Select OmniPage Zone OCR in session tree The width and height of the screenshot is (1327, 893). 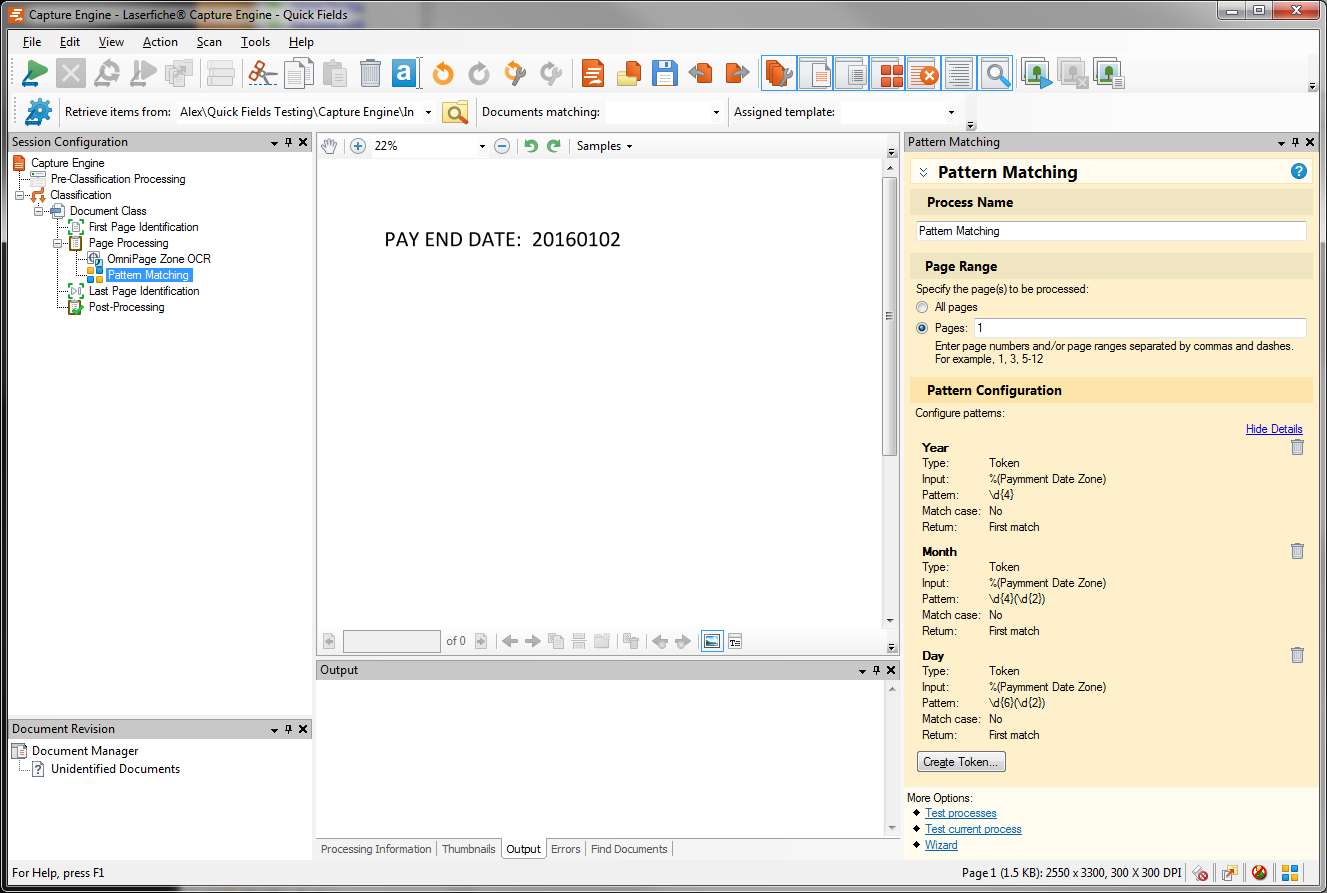point(158,259)
